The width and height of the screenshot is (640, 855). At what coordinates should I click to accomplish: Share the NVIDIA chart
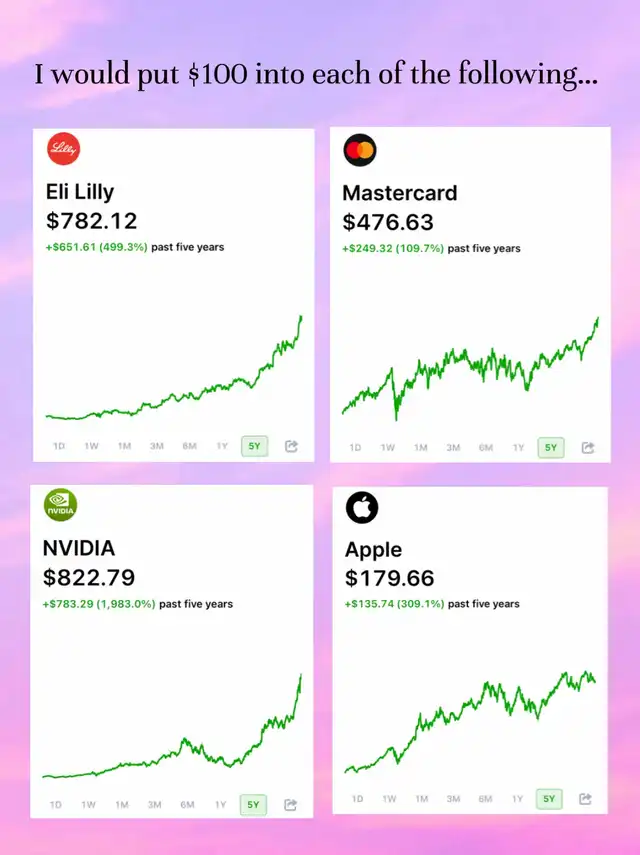[x=290, y=804]
